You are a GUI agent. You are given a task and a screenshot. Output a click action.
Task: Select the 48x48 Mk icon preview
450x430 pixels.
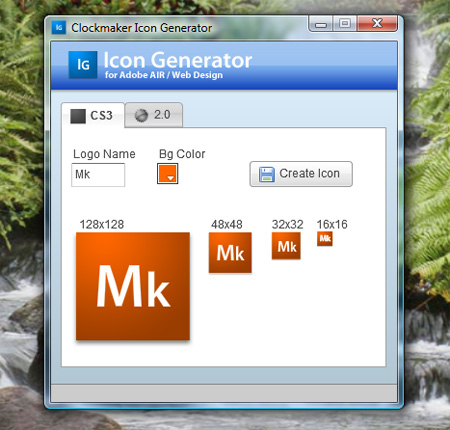click(230, 253)
